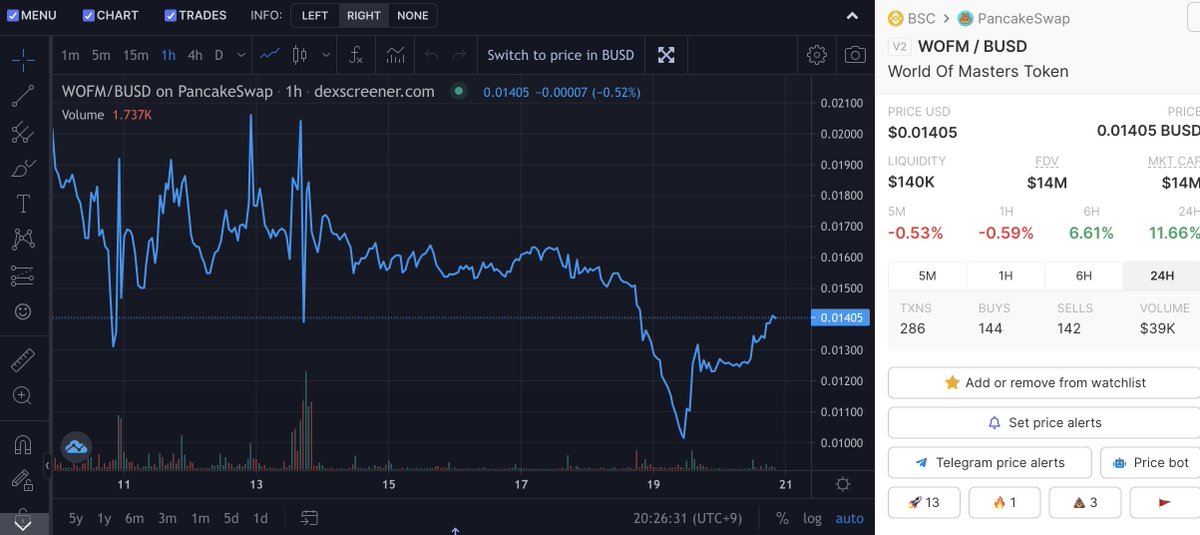Open the pitchfork and Gann tools

pos(23,132)
